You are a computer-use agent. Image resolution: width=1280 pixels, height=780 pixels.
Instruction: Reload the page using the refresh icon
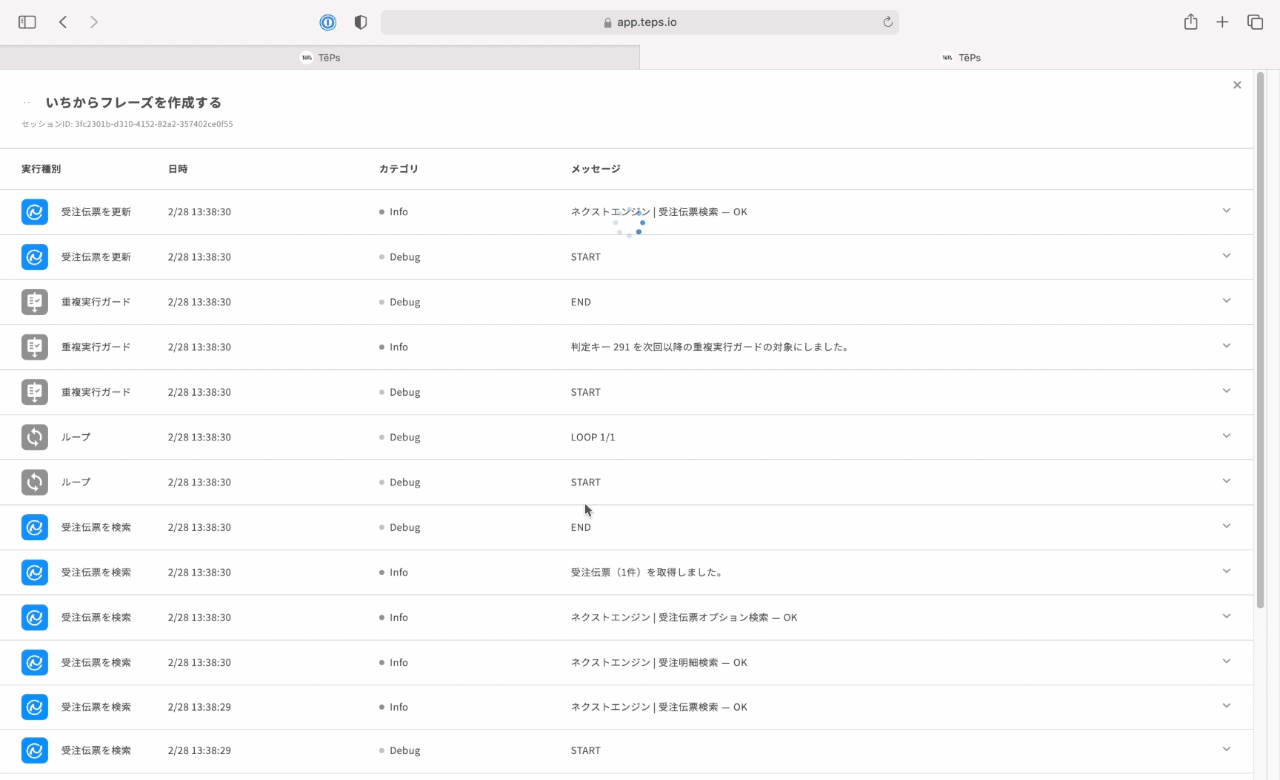(x=887, y=22)
